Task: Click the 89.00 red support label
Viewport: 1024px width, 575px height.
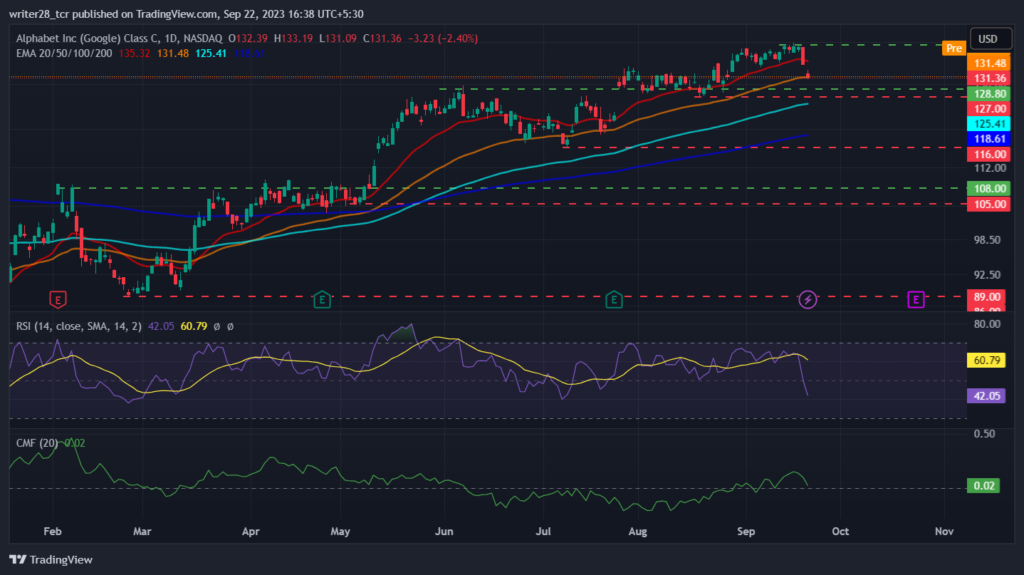Action: [989, 297]
